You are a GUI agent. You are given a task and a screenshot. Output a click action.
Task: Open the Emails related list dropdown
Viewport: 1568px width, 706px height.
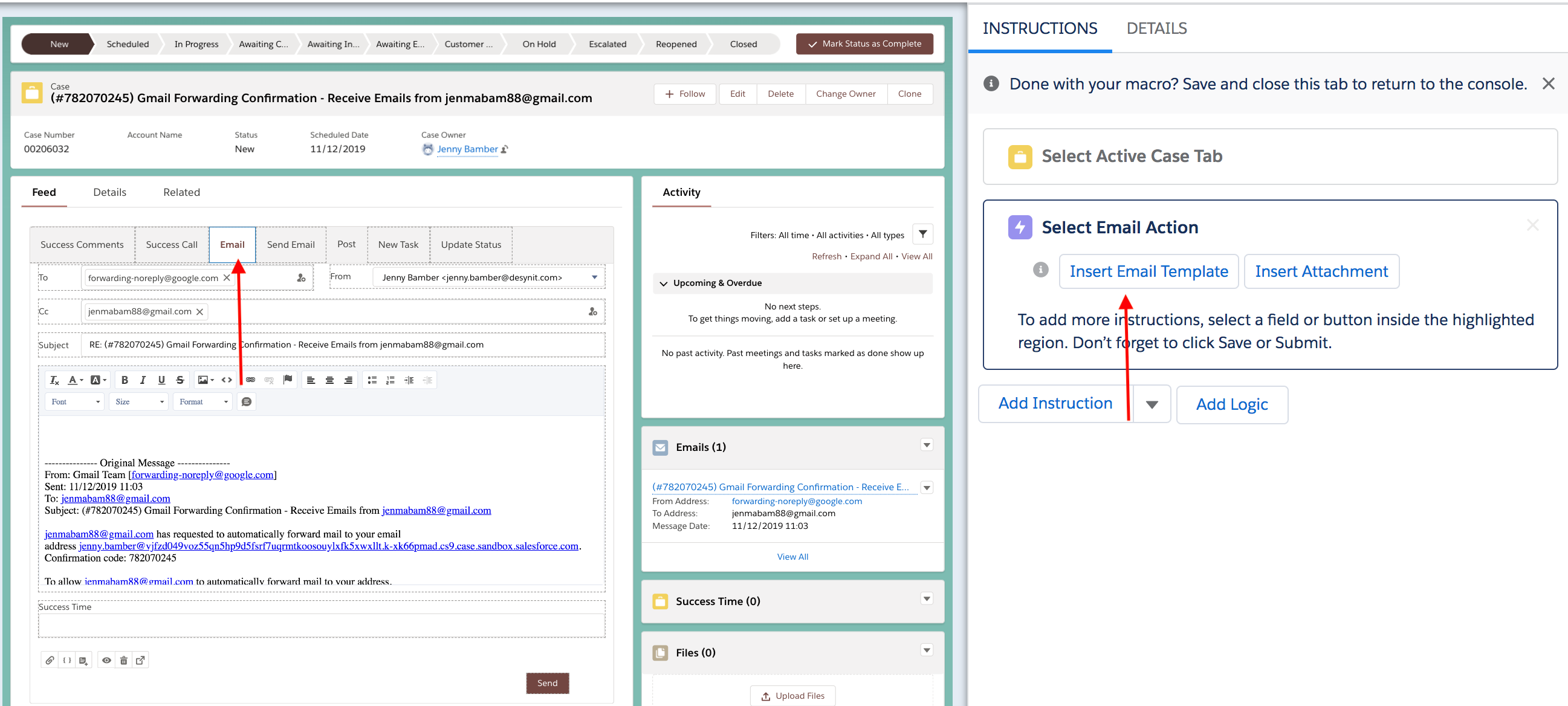coord(927,445)
